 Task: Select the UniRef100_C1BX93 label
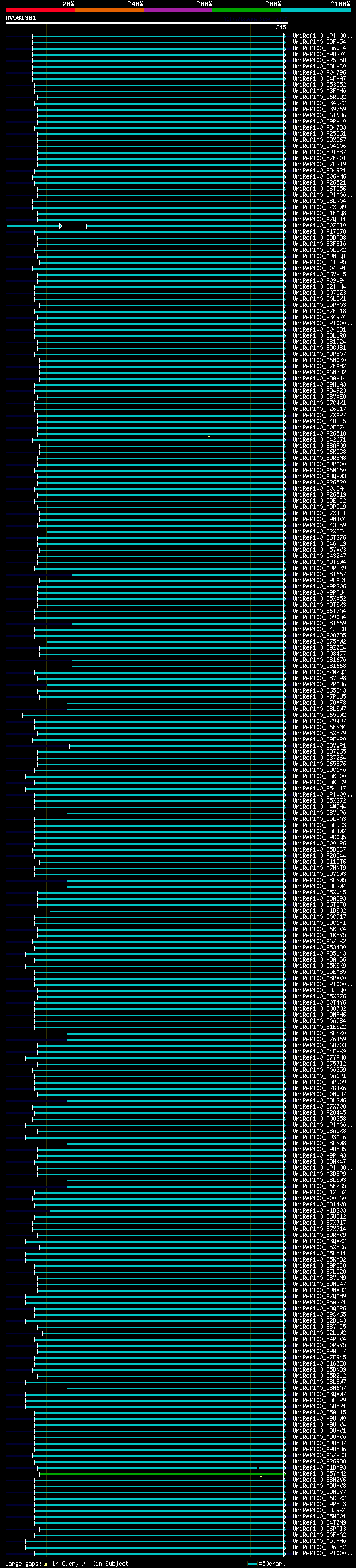pyautogui.click(x=319, y=1467)
